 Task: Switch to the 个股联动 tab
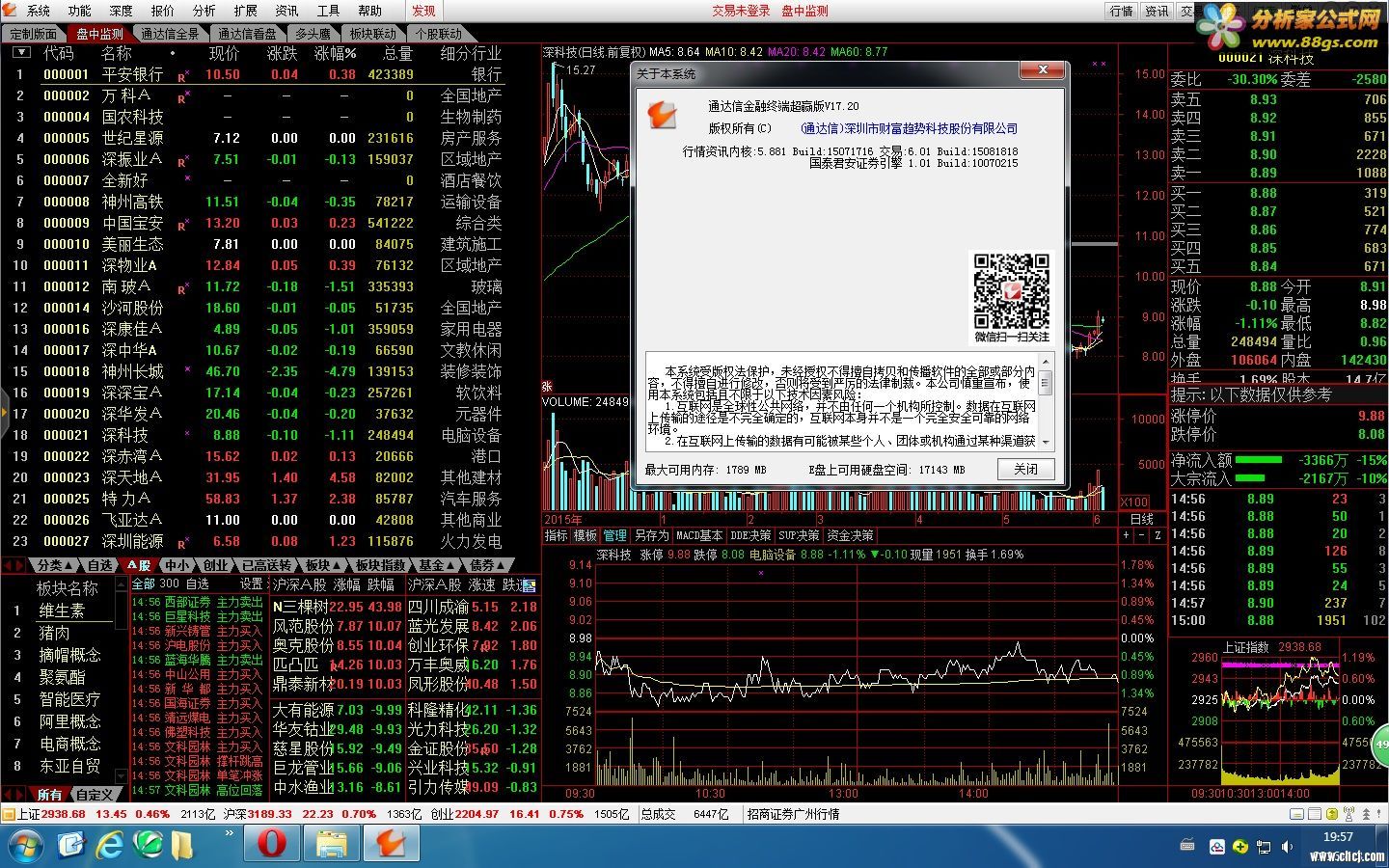(x=439, y=34)
